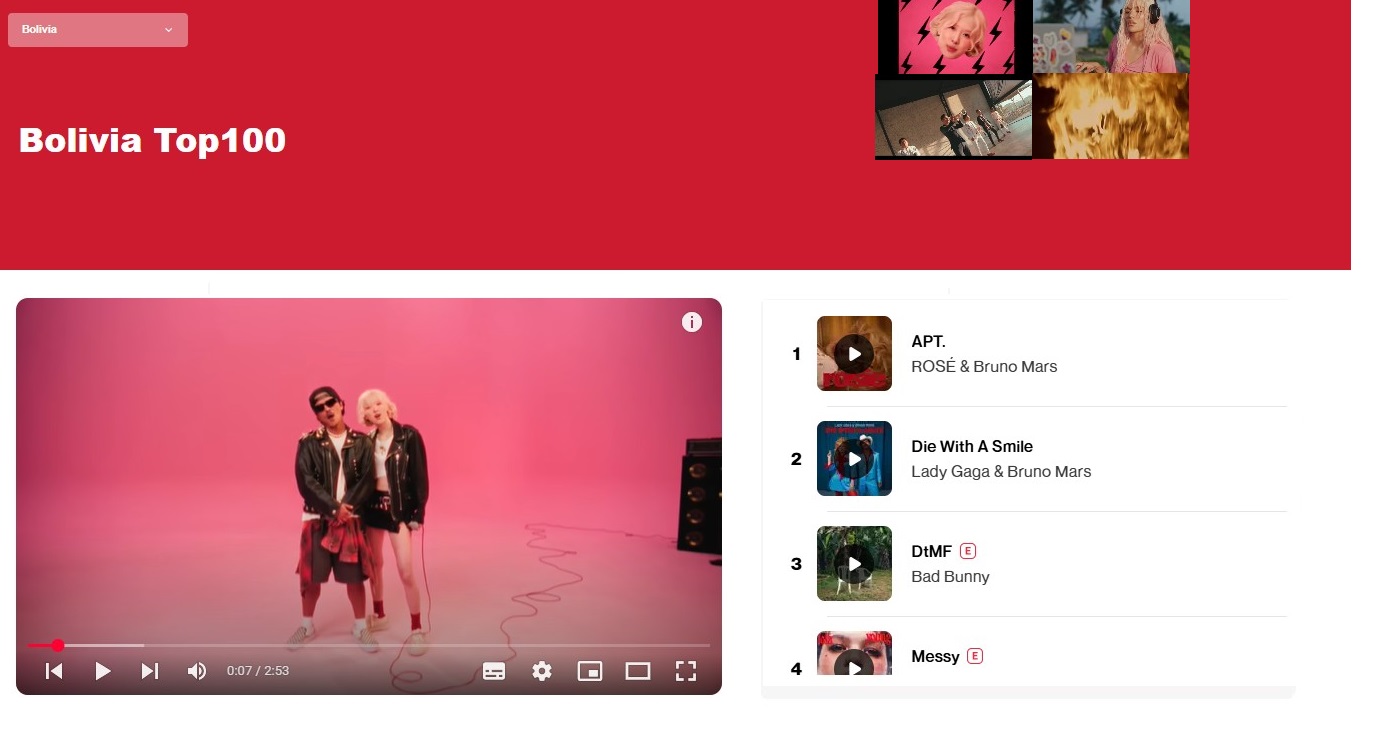This screenshot has height=734, width=1395.
Task: Open the headphones girl collage image
Action: (x=1111, y=36)
